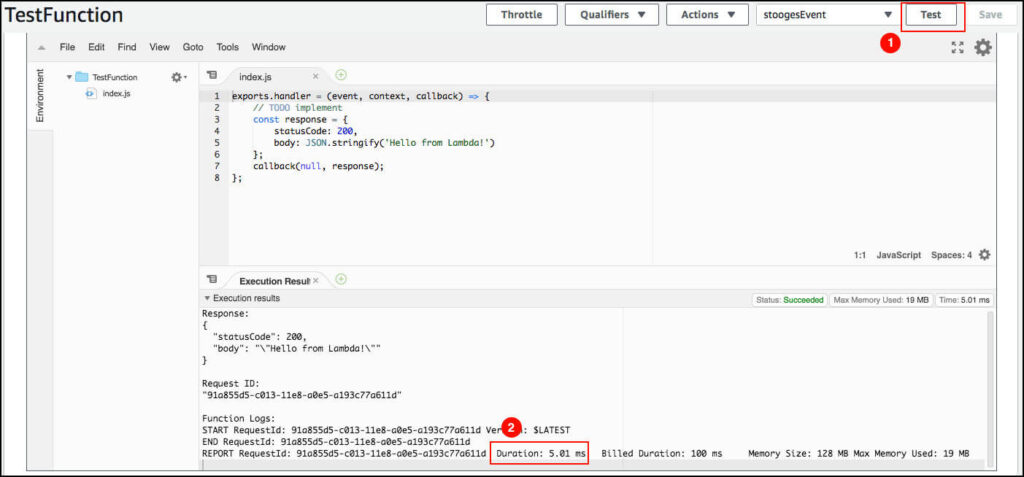
Task: Switch to the Execution Result tab
Action: (274, 281)
